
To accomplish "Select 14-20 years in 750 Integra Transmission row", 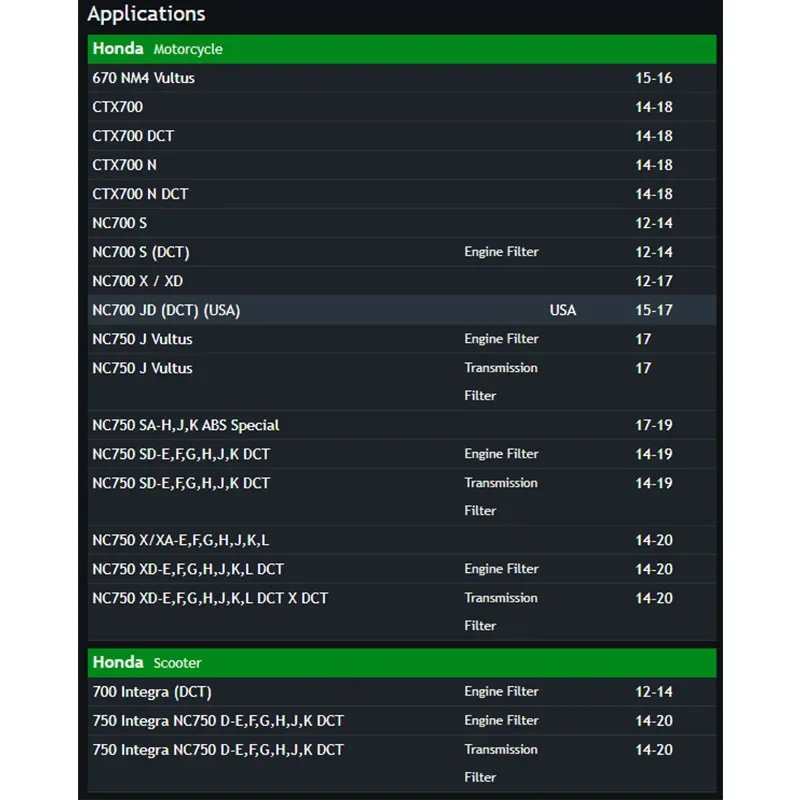I will pyautogui.click(x=654, y=751).
